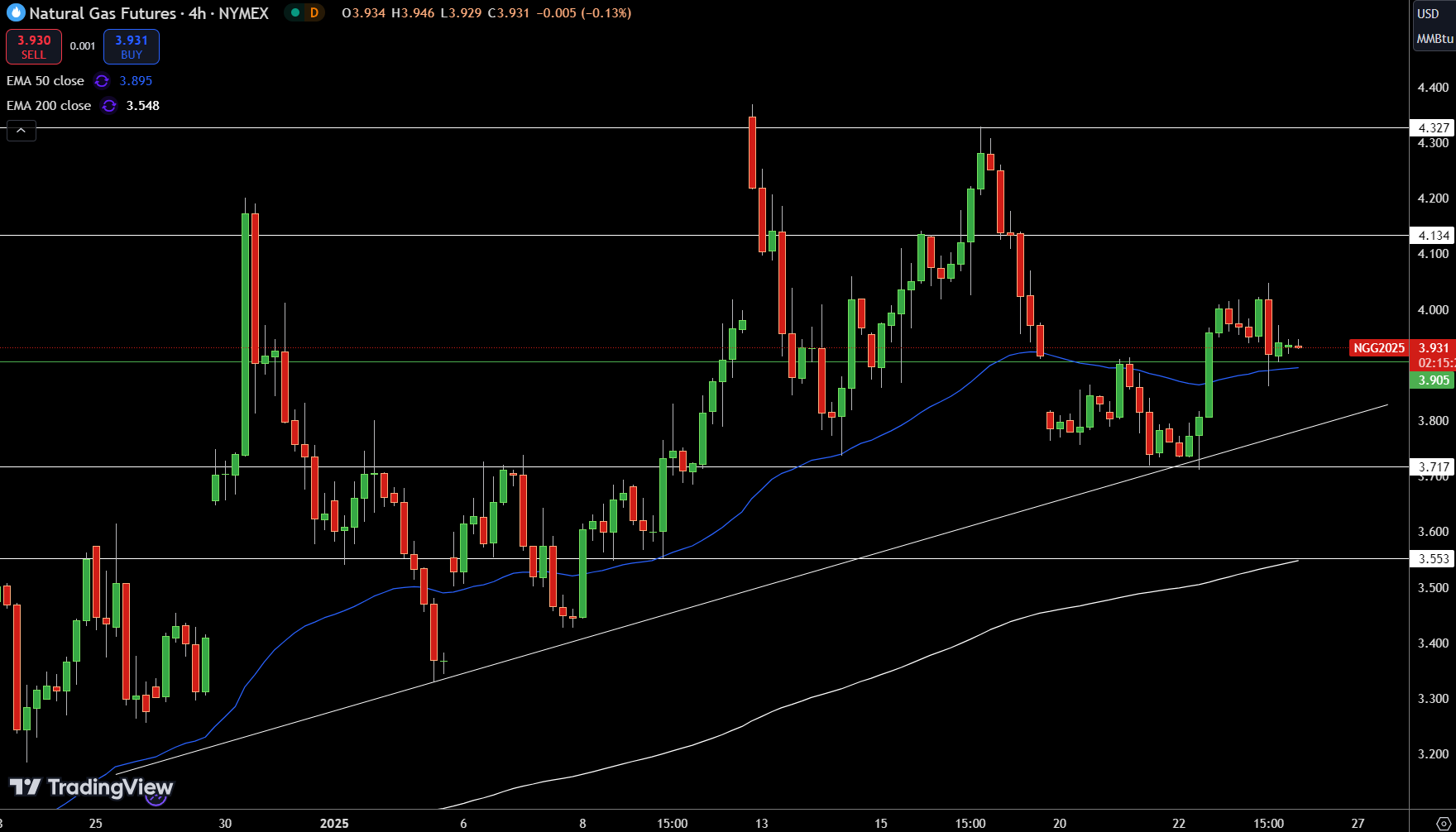Click the 30 date label on time axis

click(x=225, y=823)
